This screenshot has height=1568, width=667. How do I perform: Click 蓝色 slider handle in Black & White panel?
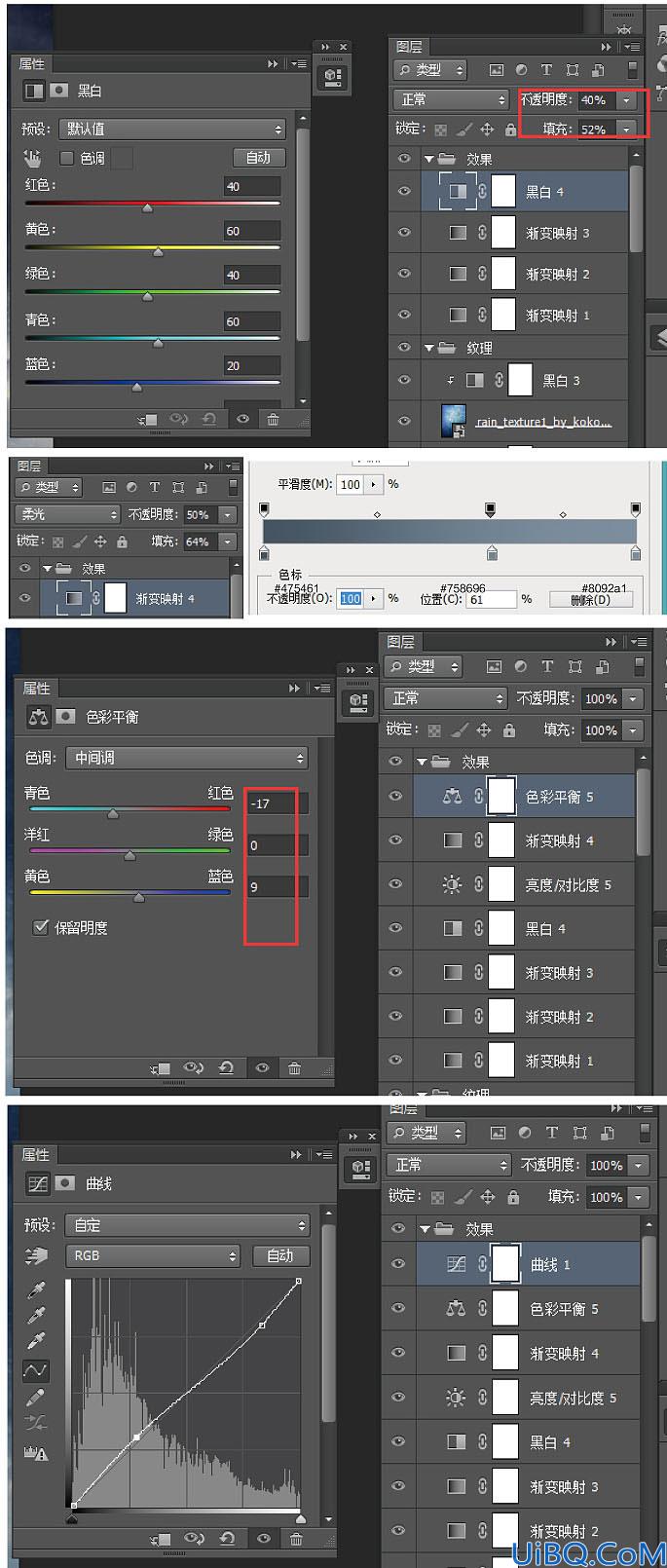(x=136, y=387)
